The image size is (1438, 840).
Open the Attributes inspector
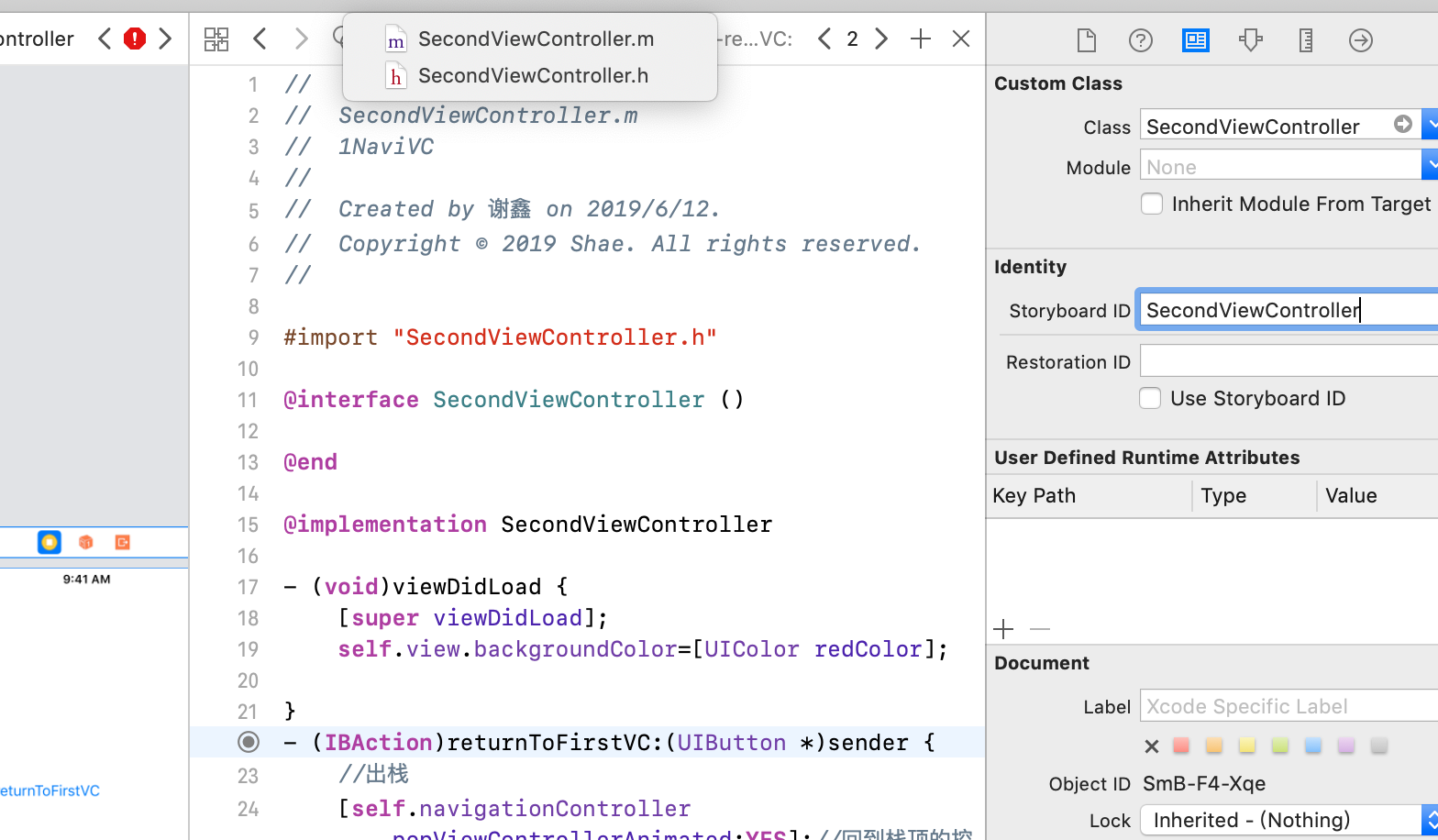pyautogui.click(x=1251, y=39)
